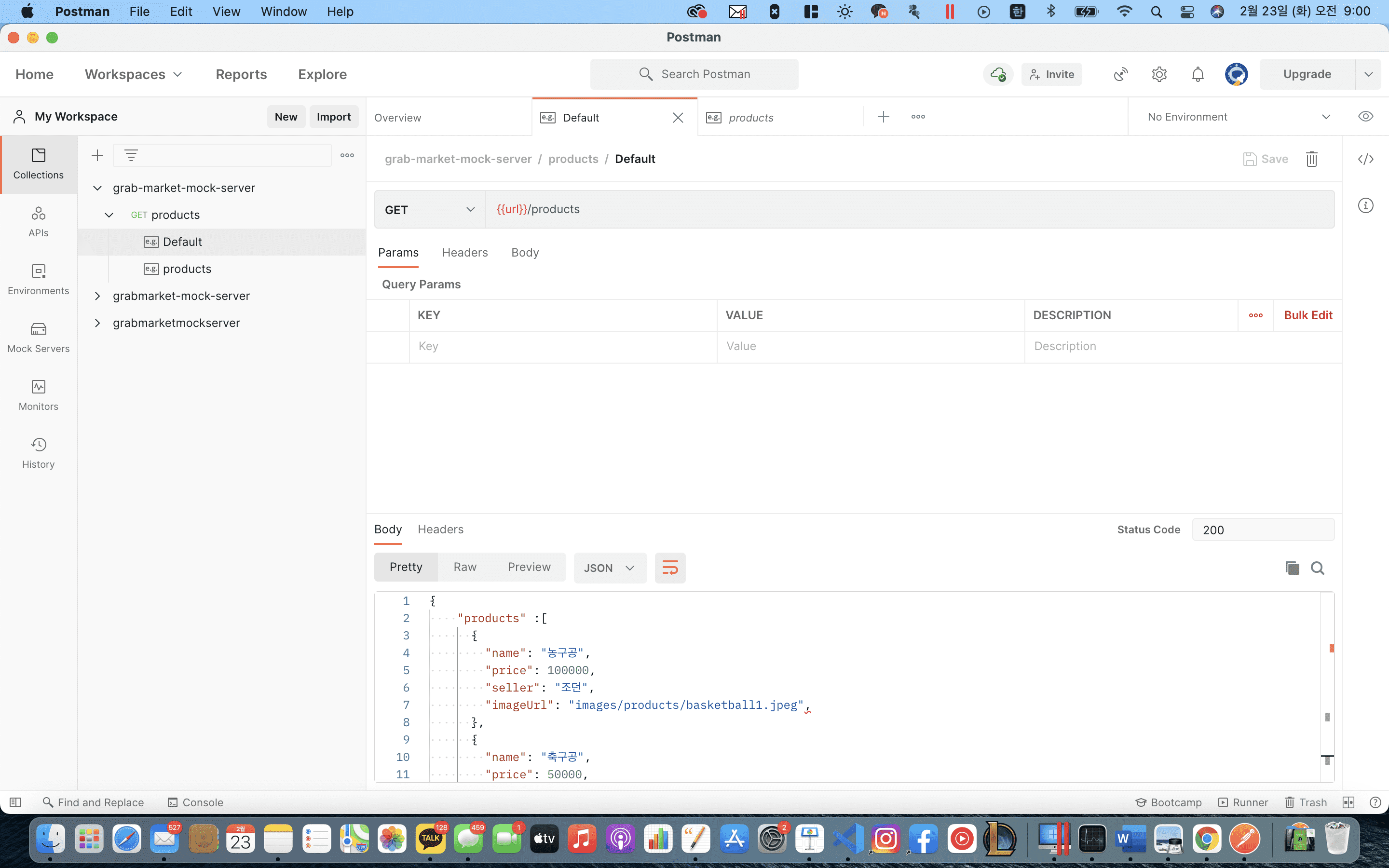This screenshot has height=868, width=1389.
Task: Click the Save button
Action: (x=1266, y=159)
